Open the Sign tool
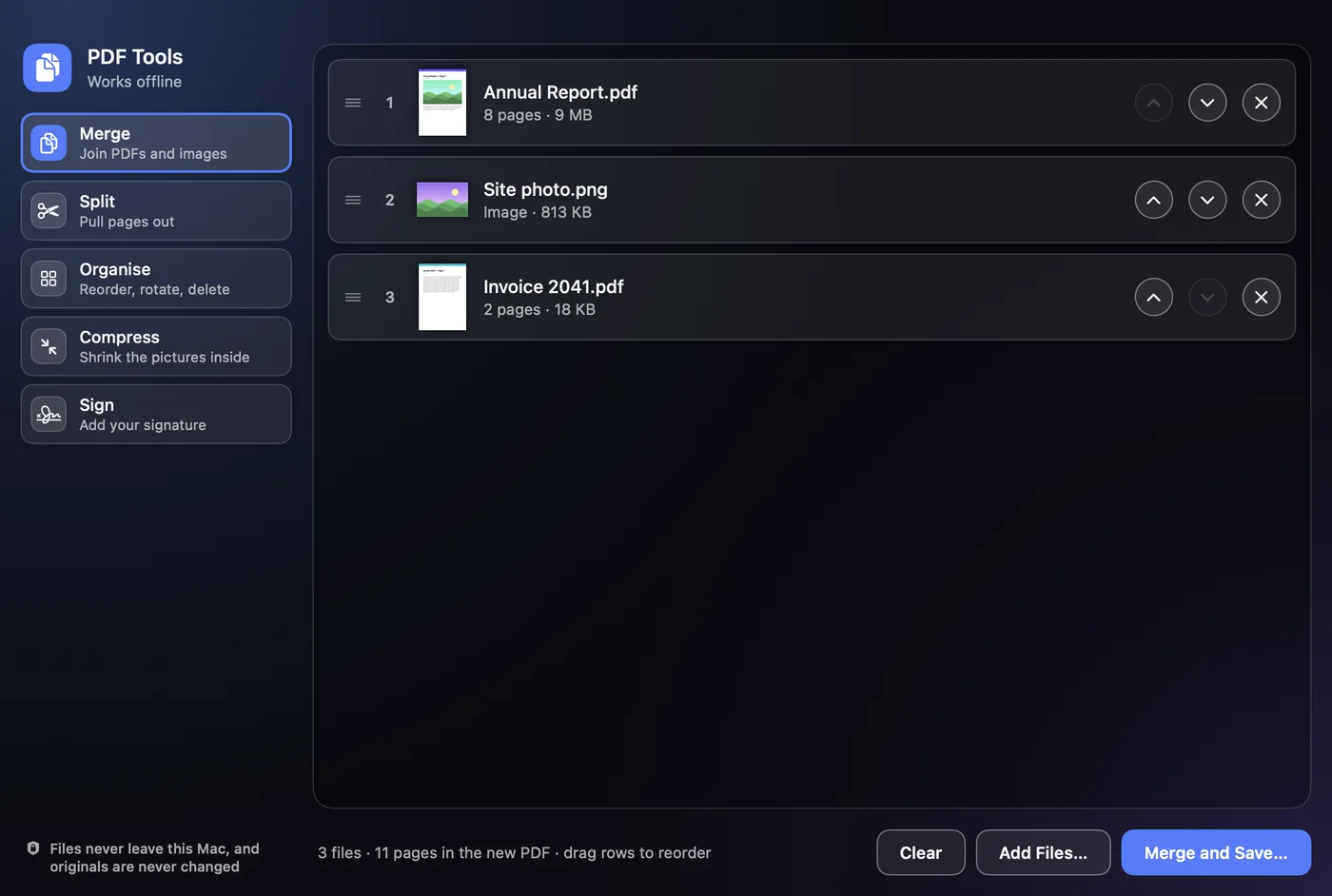 coord(156,414)
